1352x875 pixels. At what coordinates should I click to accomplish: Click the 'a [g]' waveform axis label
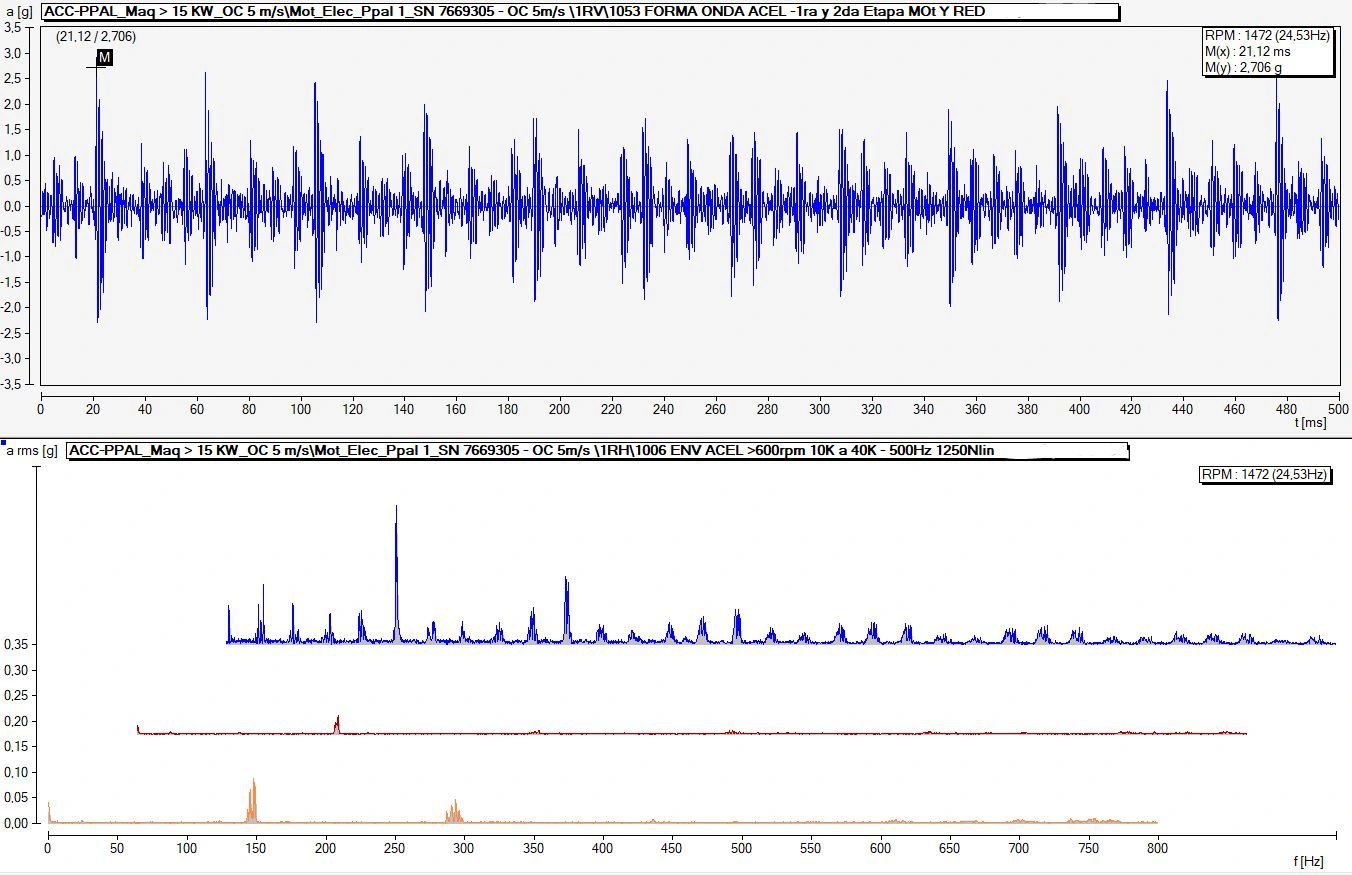pos(19,12)
